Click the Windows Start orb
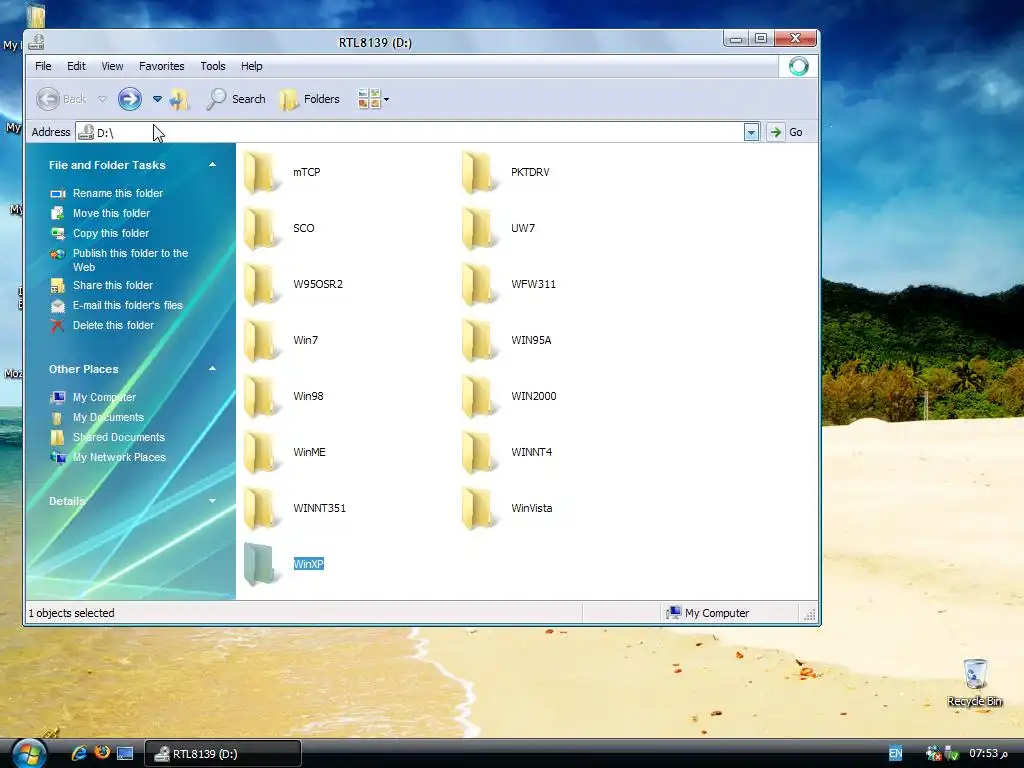 coord(29,754)
